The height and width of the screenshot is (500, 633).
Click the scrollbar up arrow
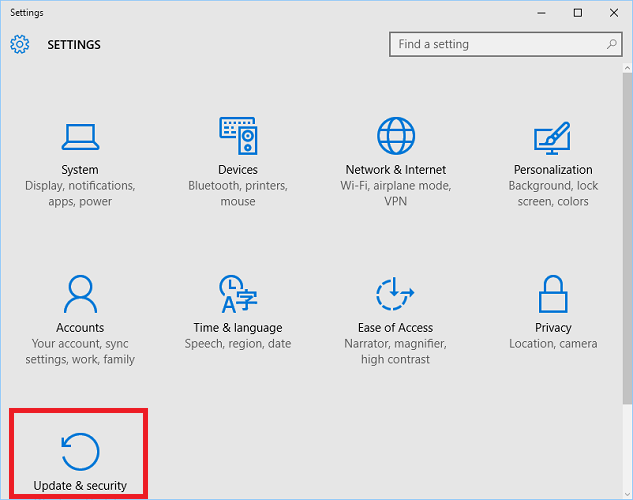(x=627, y=68)
